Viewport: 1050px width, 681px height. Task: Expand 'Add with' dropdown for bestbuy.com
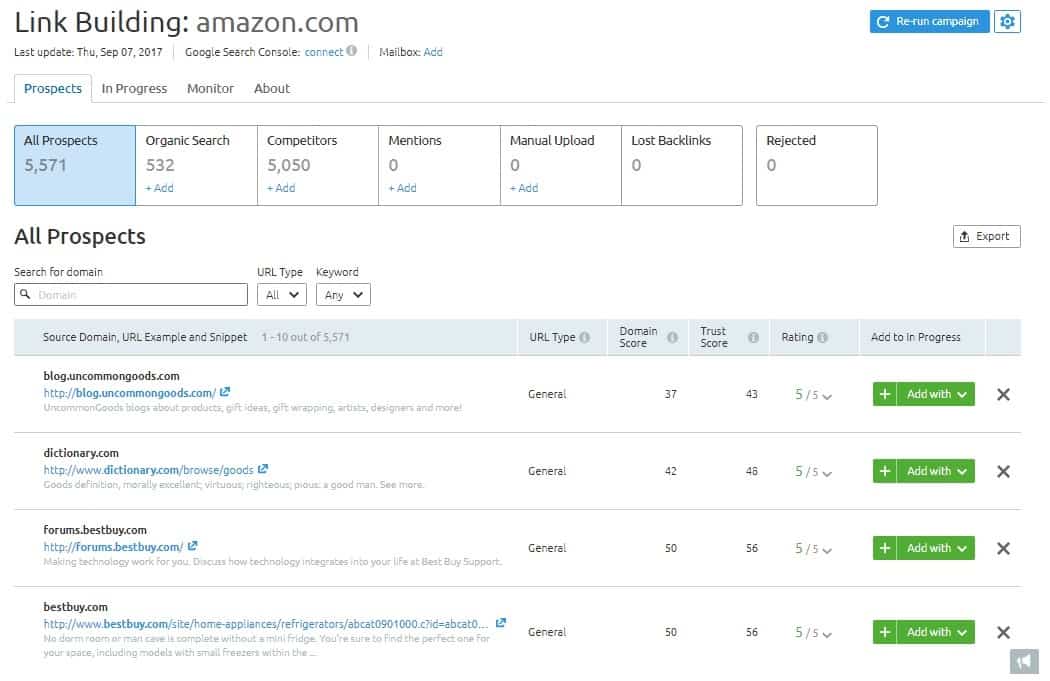point(936,632)
